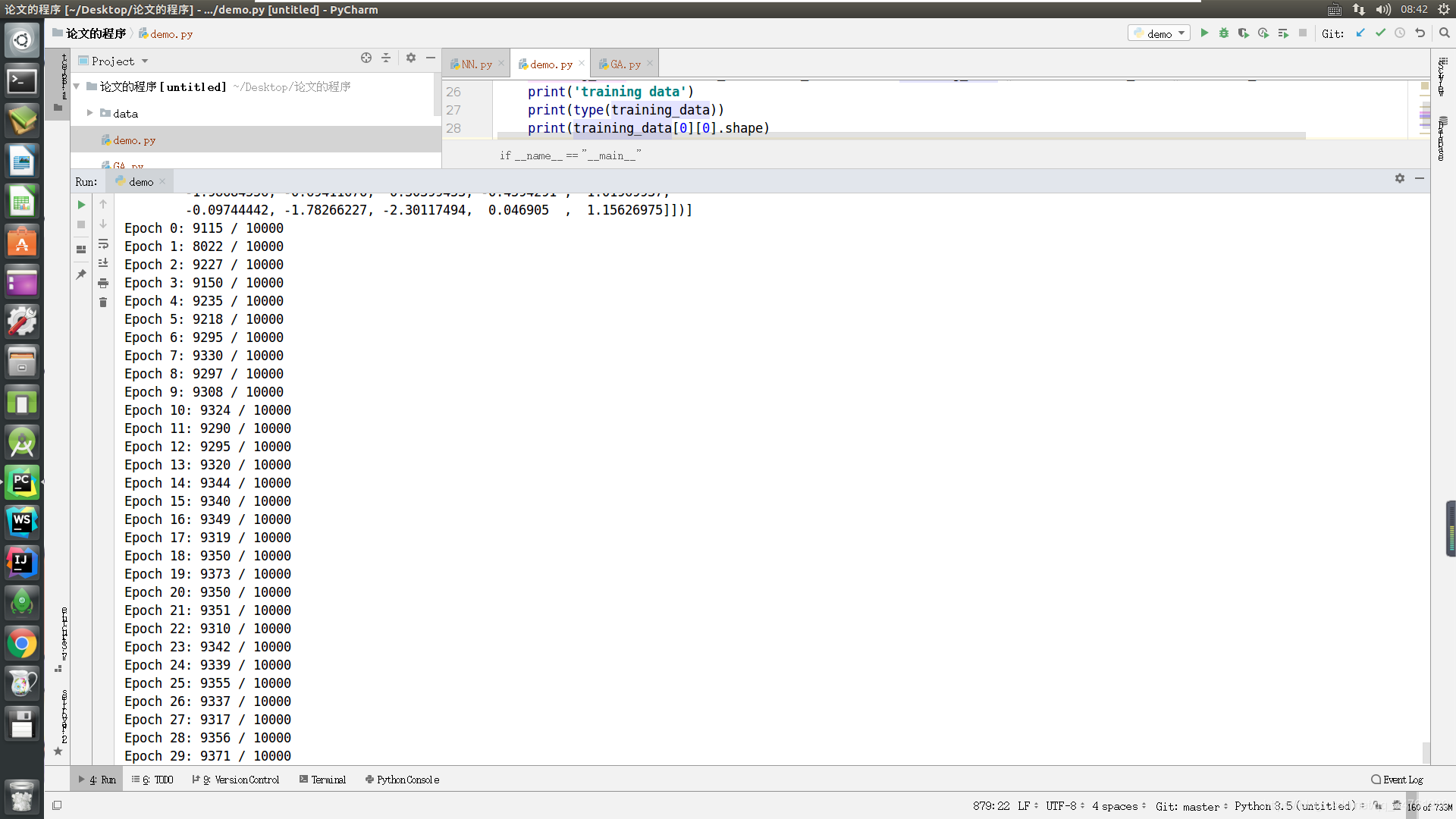Change file encoding UTF-8
Image resolution: width=1456 pixels, height=819 pixels.
click(x=1065, y=806)
